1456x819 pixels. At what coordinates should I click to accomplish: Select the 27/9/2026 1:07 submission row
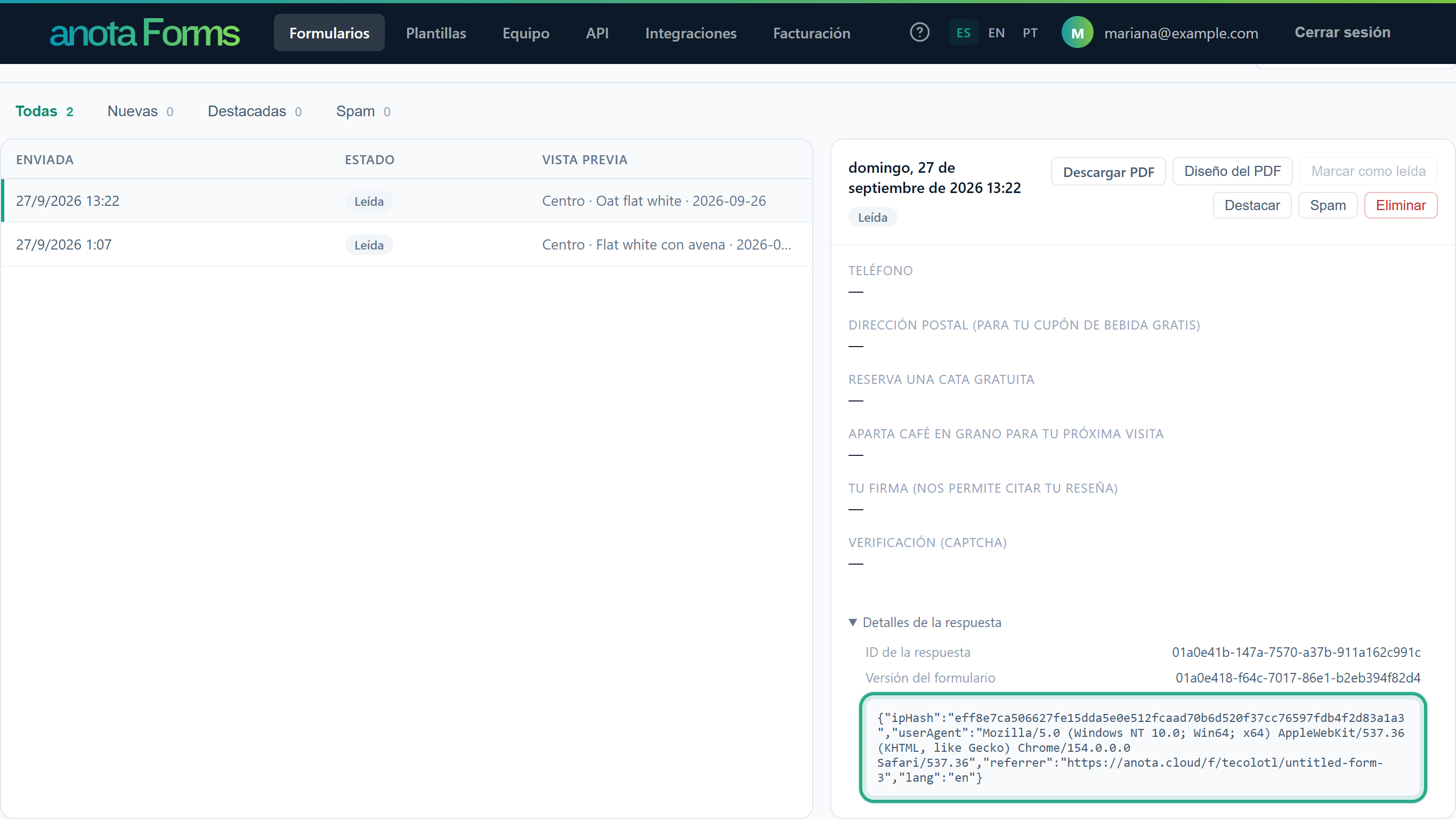(x=407, y=244)
